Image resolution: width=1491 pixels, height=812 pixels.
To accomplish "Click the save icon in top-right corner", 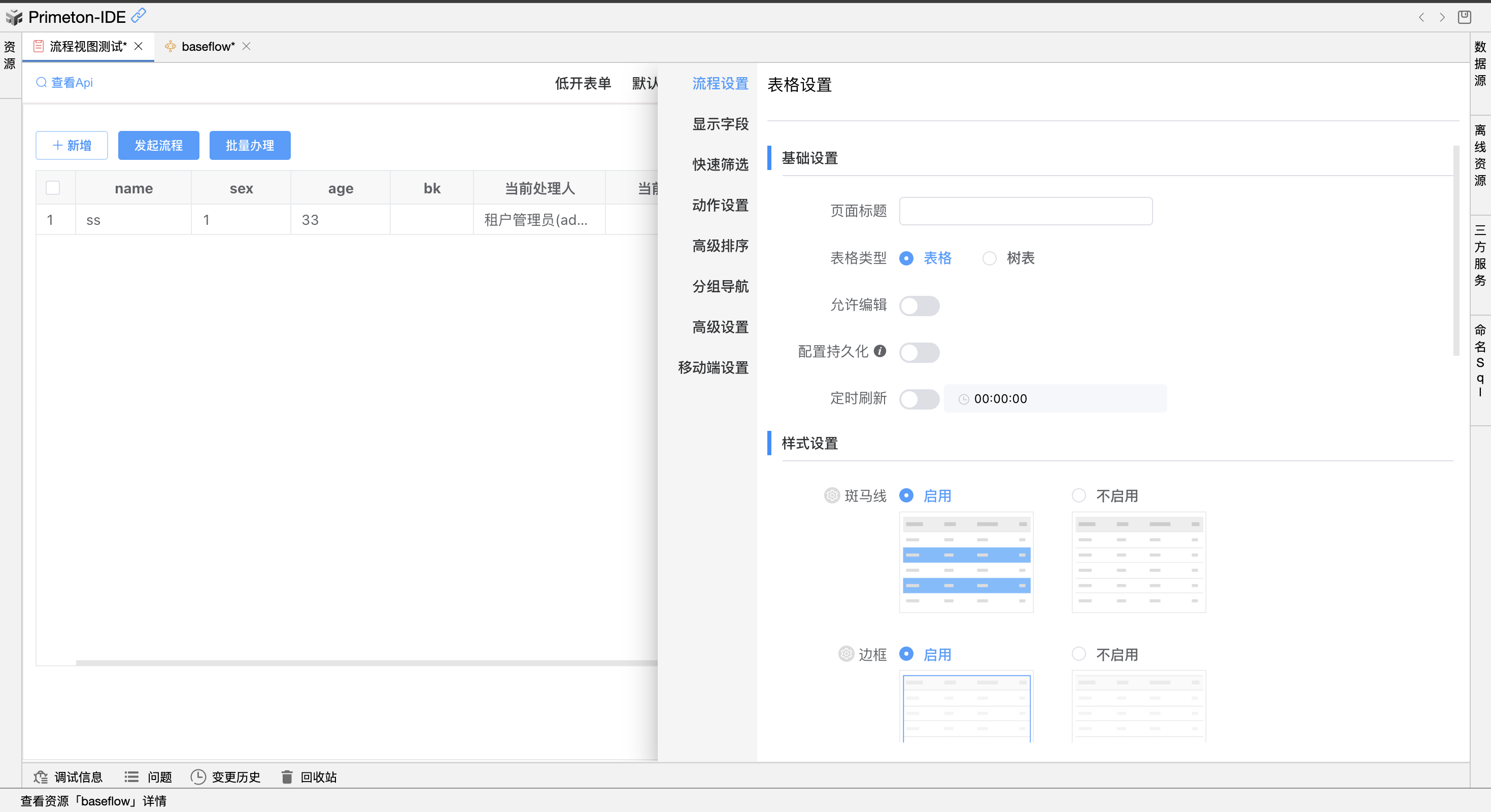I will click(1465, 17).
